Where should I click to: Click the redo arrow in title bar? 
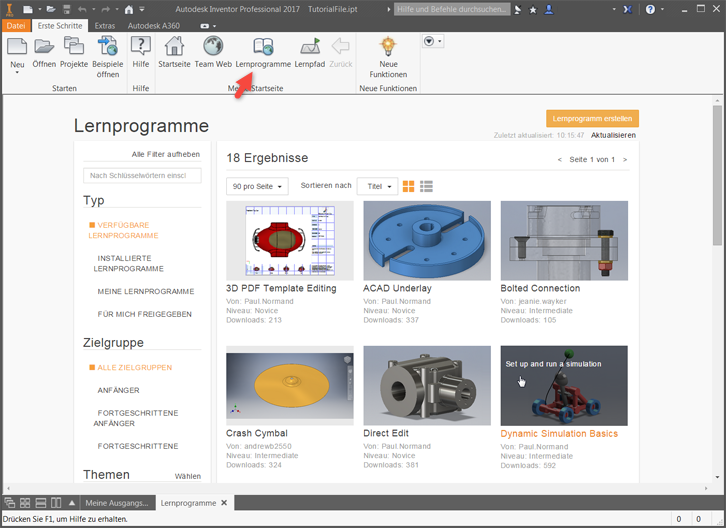click(106, 9)
